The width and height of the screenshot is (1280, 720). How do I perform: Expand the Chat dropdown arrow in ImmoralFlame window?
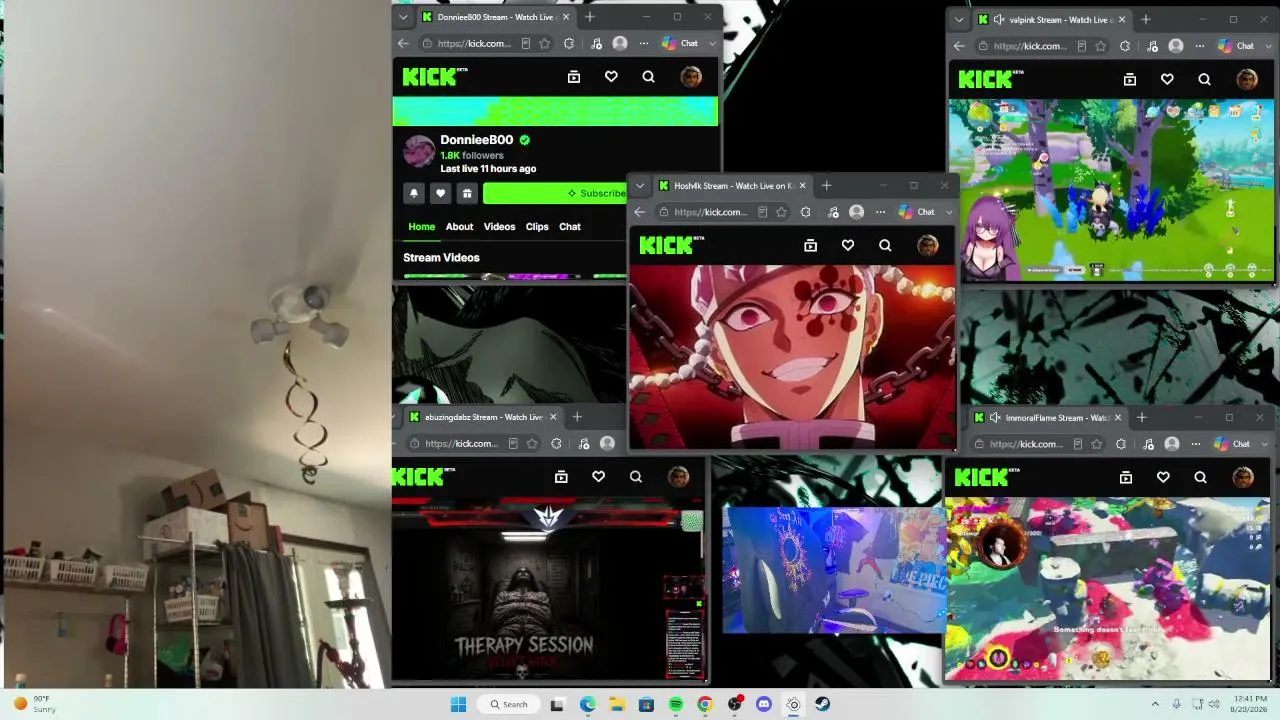pyautogui.click(x=1264, y=444)
